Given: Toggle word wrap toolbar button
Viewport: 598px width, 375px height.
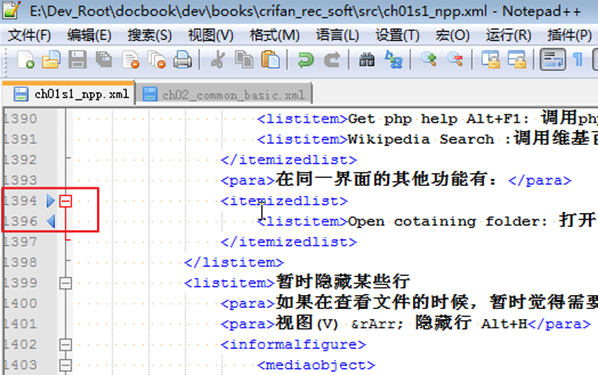Looking at the screenshot, I should click(x=552, y=60).
